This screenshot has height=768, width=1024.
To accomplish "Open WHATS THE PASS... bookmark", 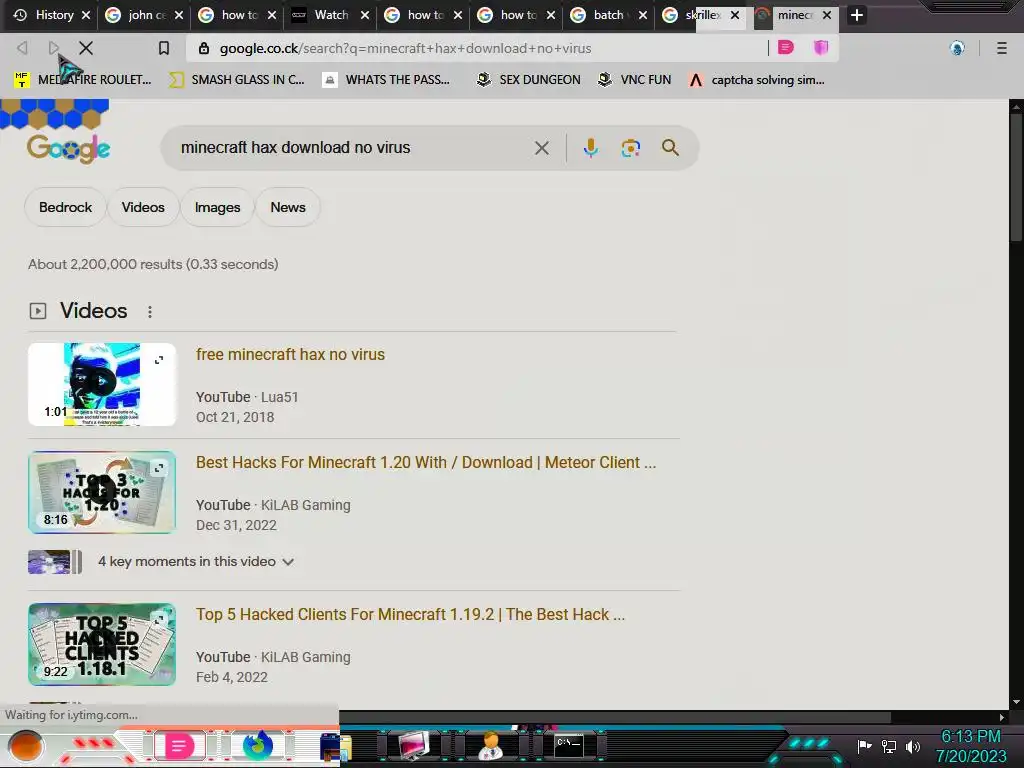I will [387, 80].
